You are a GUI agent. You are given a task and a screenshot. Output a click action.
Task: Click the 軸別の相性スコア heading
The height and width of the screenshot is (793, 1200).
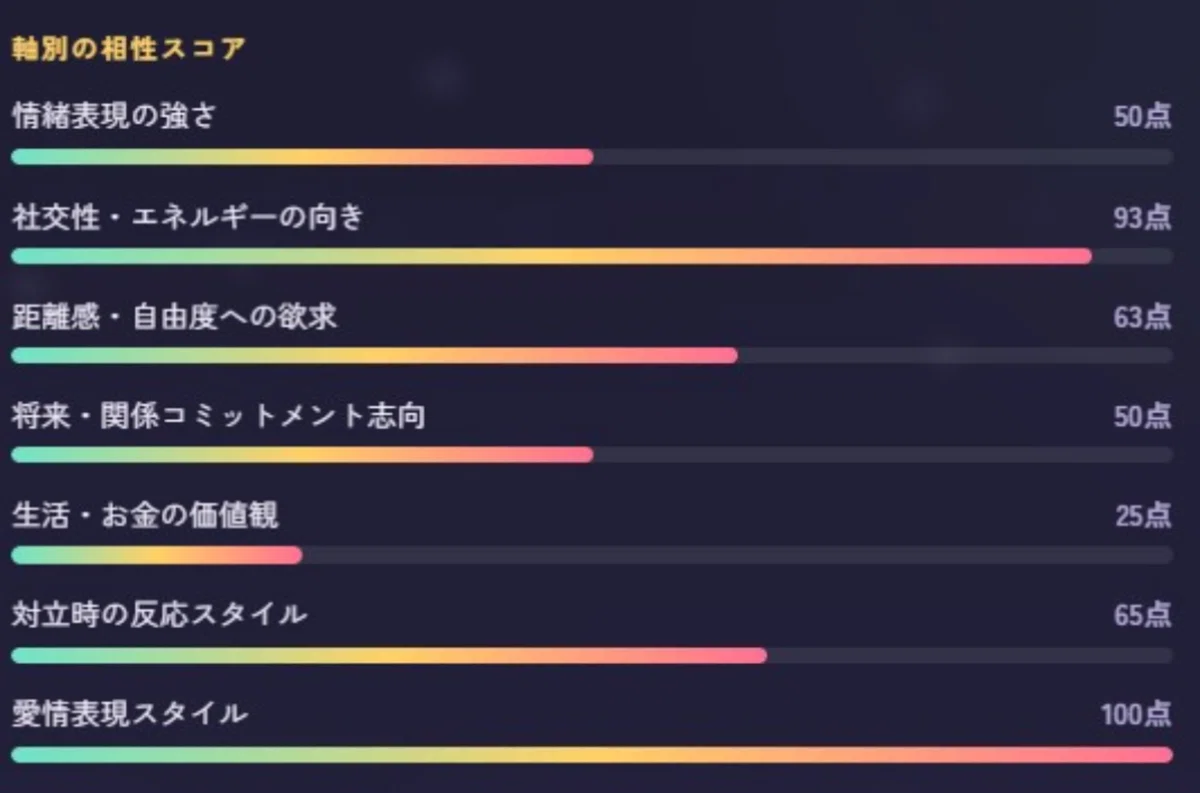point(128,49)
